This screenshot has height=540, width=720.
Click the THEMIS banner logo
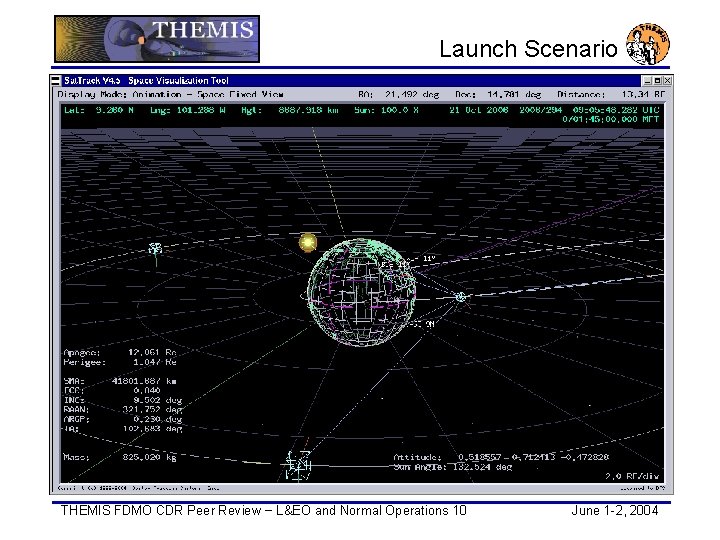coord(157,39)
